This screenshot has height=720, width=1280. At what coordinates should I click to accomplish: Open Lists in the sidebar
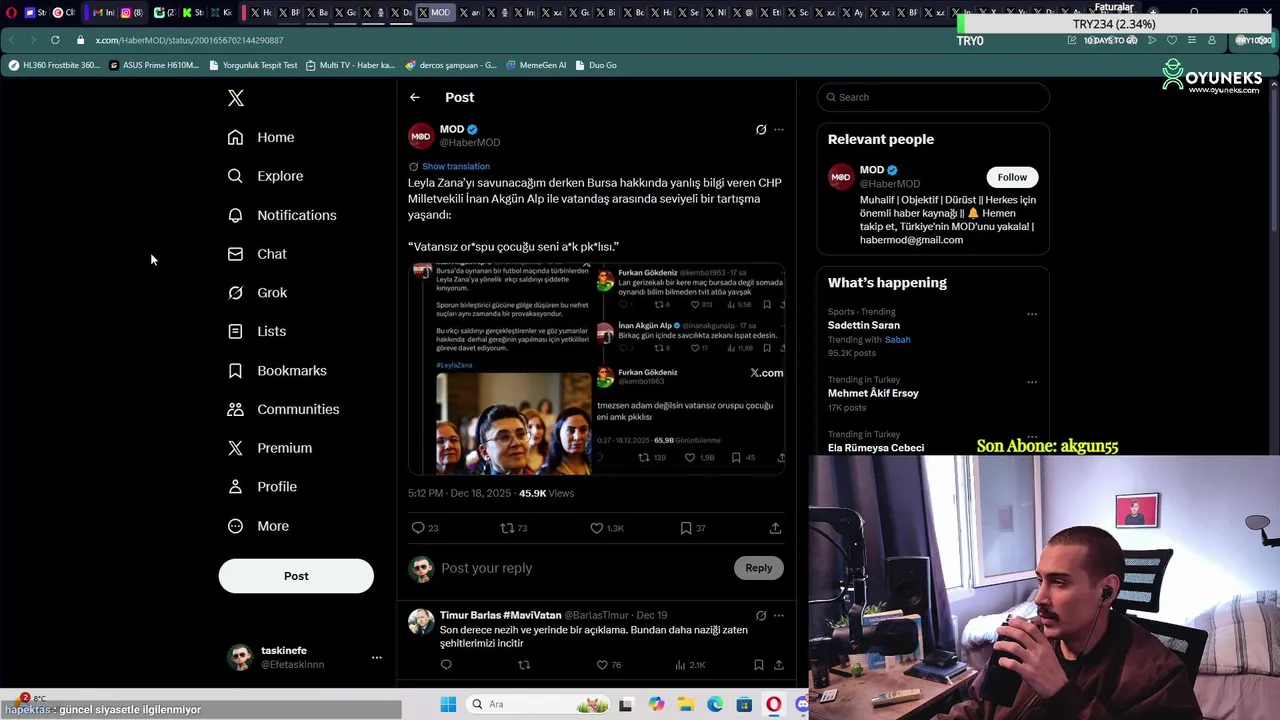tap(257, 331)
